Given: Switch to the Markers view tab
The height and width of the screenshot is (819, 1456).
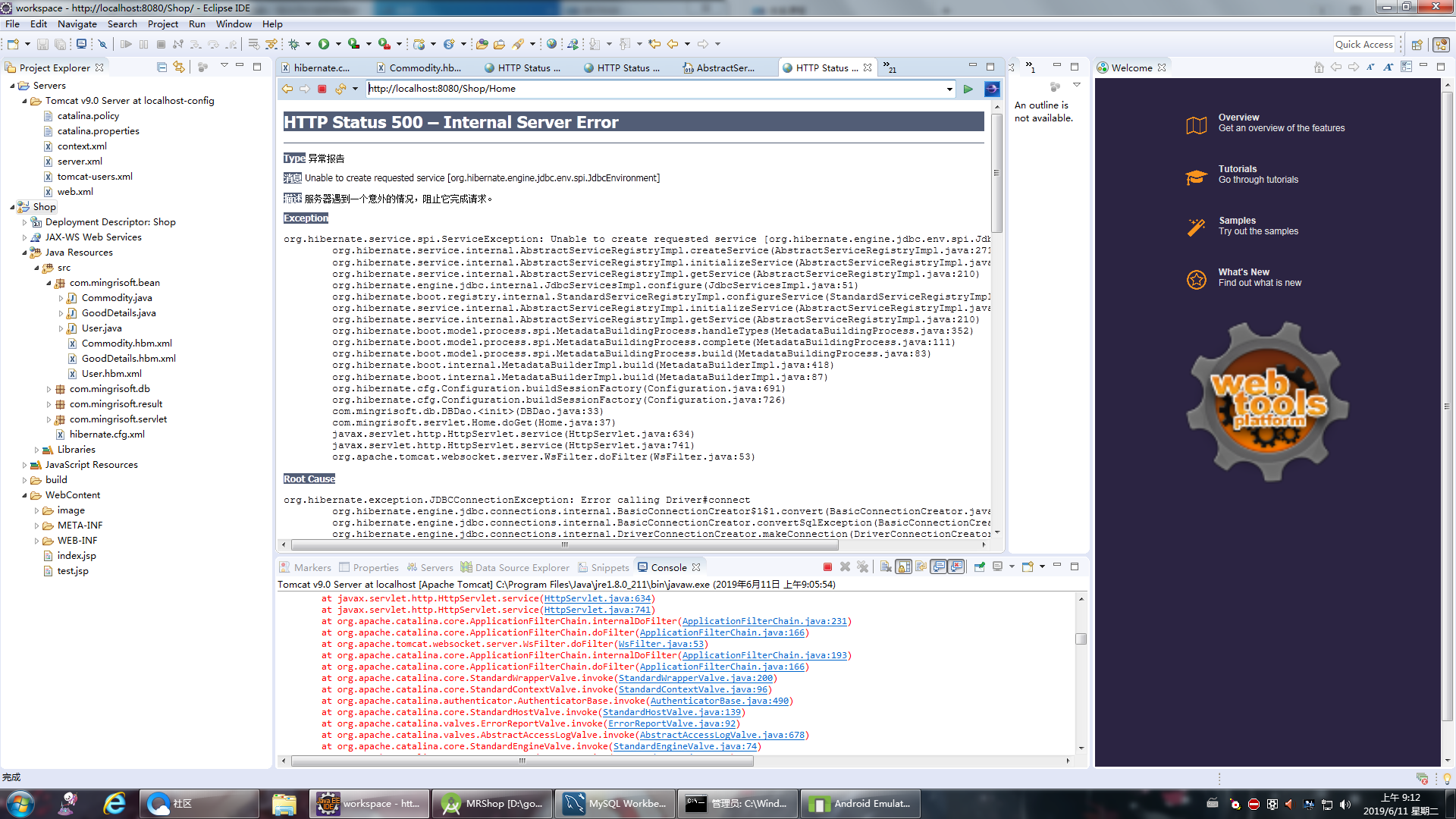Looking at the screenshot, I should pos(306,567).
